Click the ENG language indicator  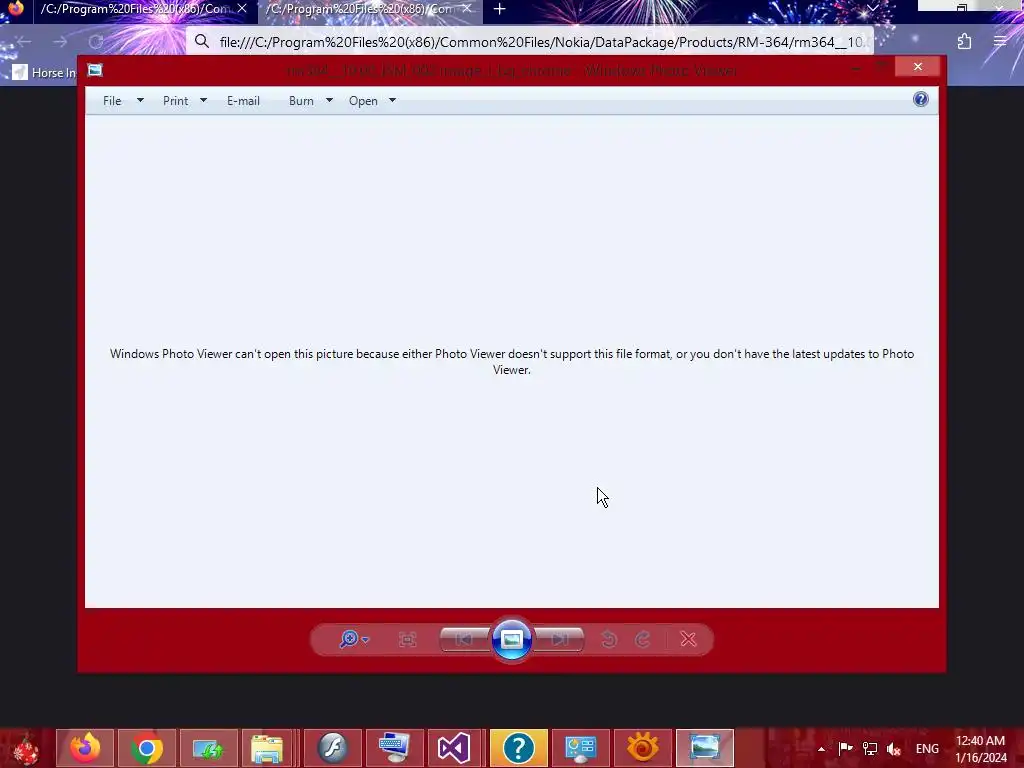tap(927, 748)
